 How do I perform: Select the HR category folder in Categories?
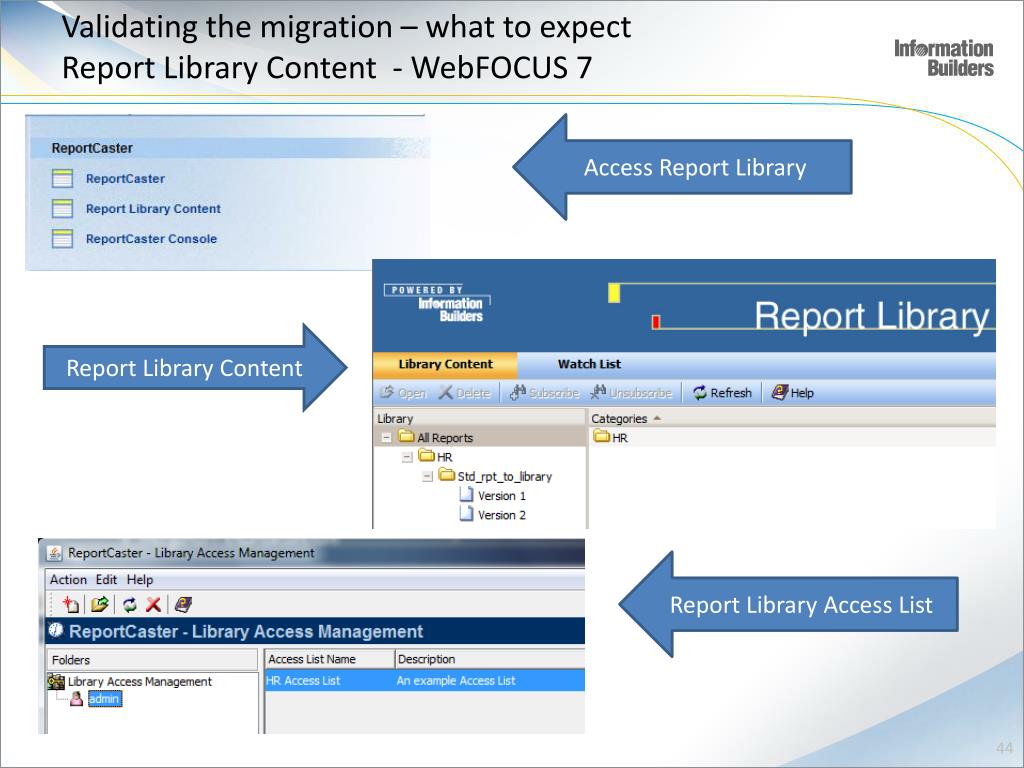click(x=611, y=438)
